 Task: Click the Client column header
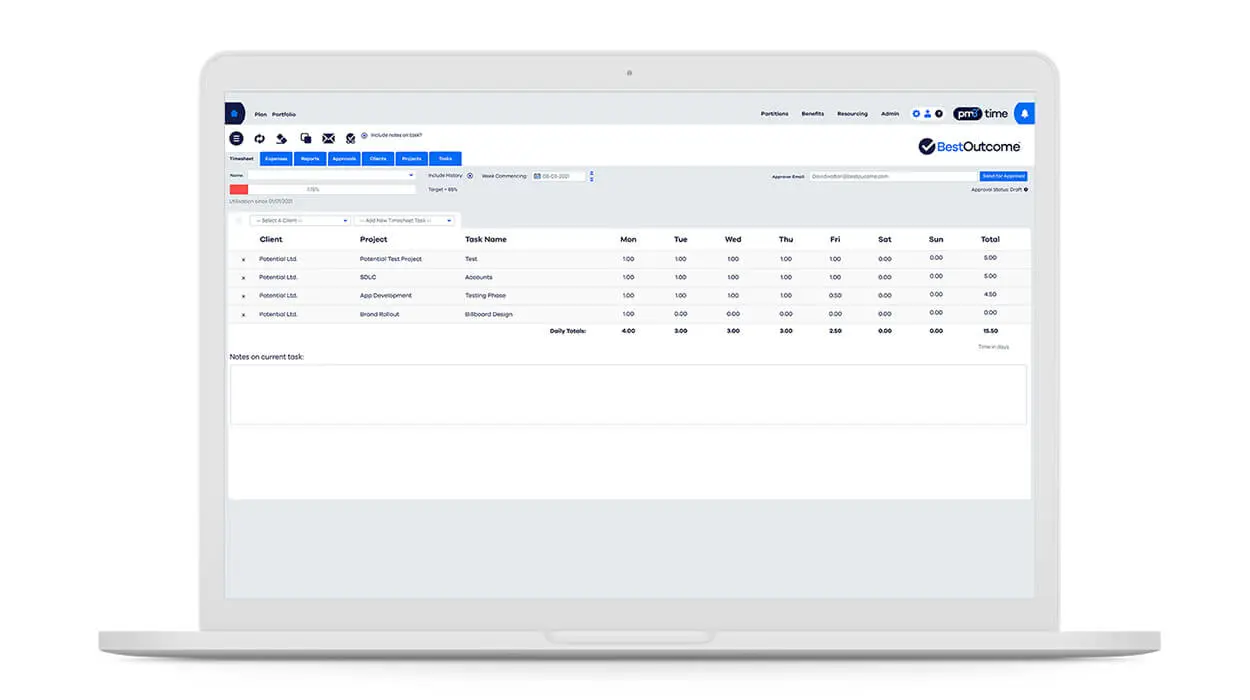[x=271, y=240]
